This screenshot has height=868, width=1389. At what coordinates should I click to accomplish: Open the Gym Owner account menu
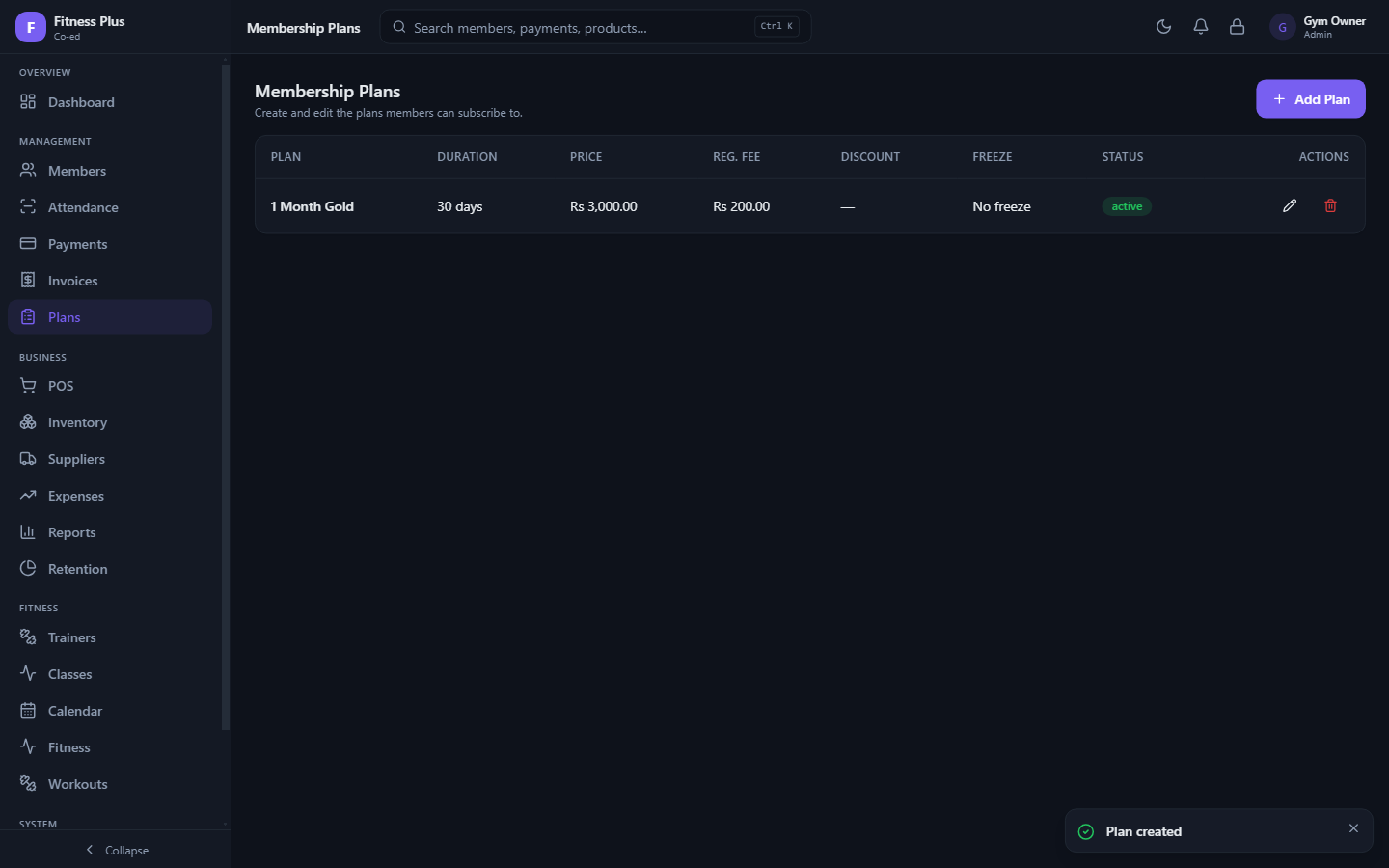coord(1318,27)
